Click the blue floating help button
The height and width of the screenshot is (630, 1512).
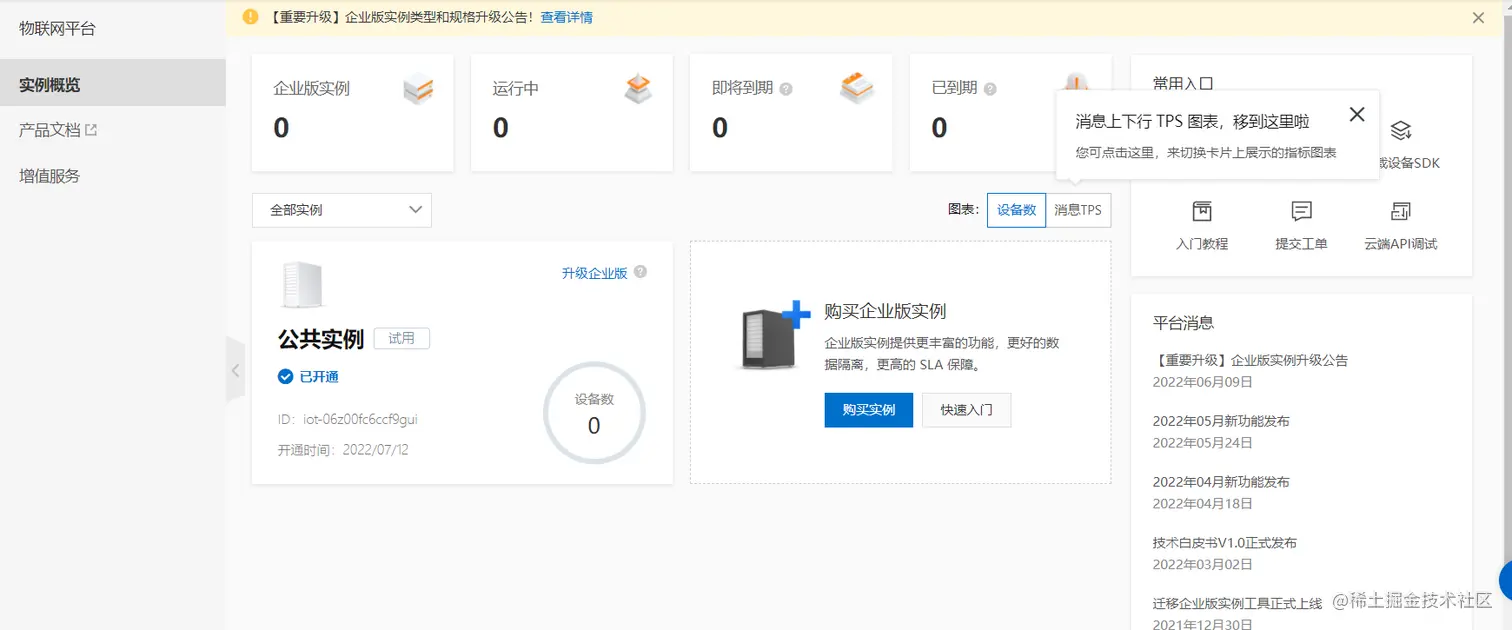pos(1505,580)
